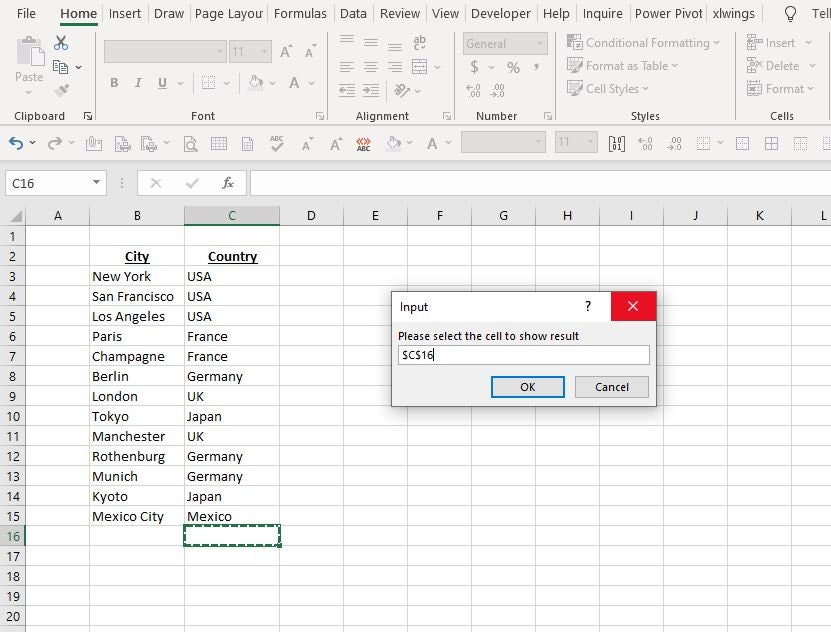Screen dimensions: 831x632
Task: Click the Comma Style icon
Action: click(536, 67)
